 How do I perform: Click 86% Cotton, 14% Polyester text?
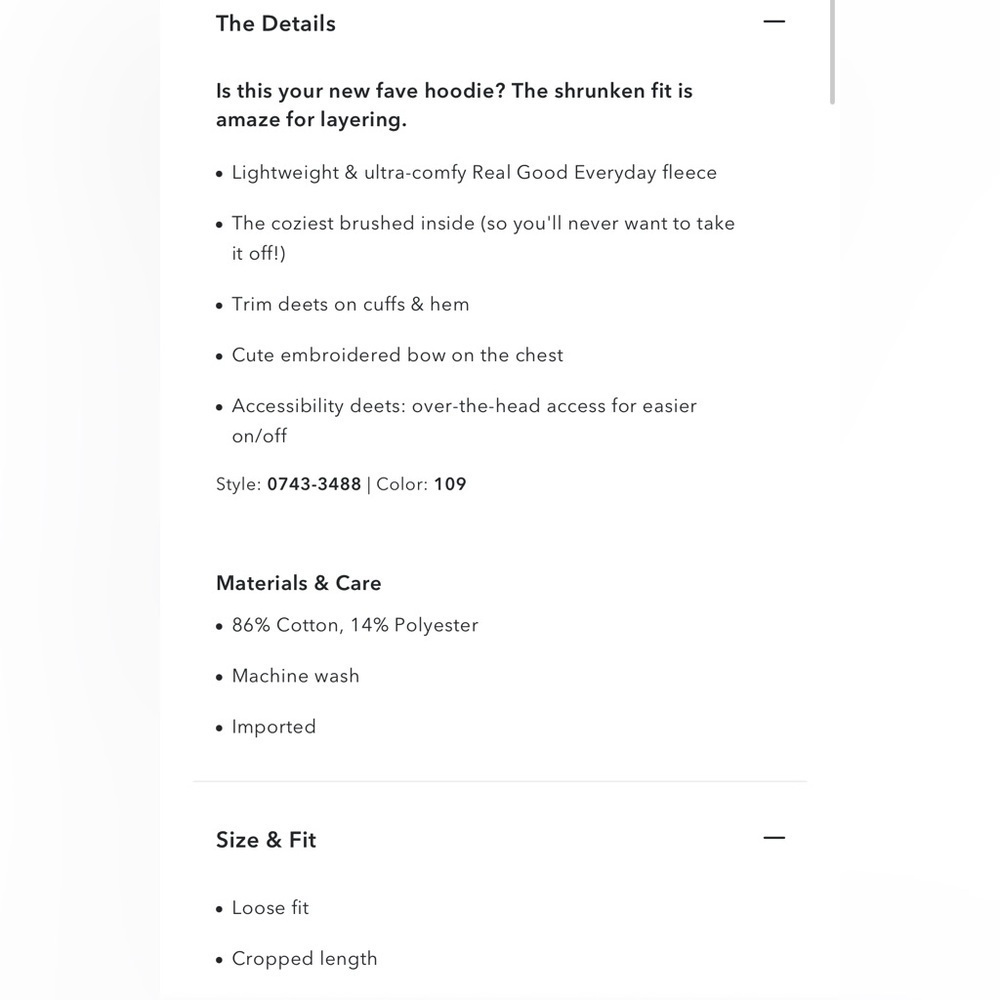[355, 625]
